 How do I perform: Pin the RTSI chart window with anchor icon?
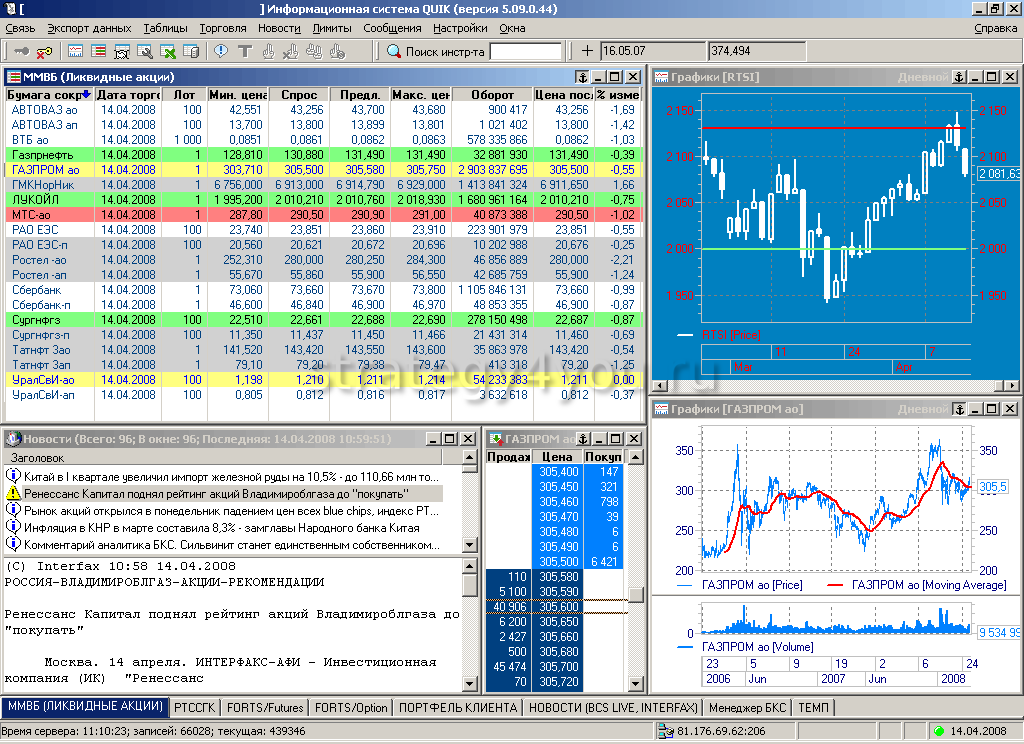pos(957,77)
